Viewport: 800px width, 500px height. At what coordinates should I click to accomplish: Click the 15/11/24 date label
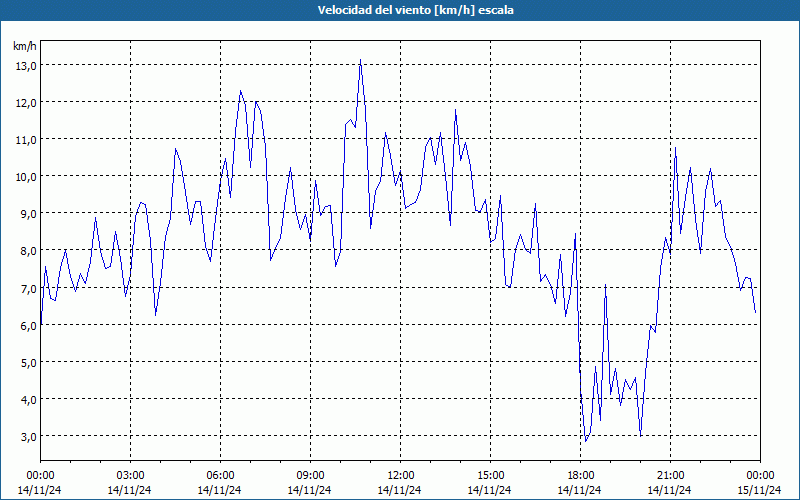(760, 490)
